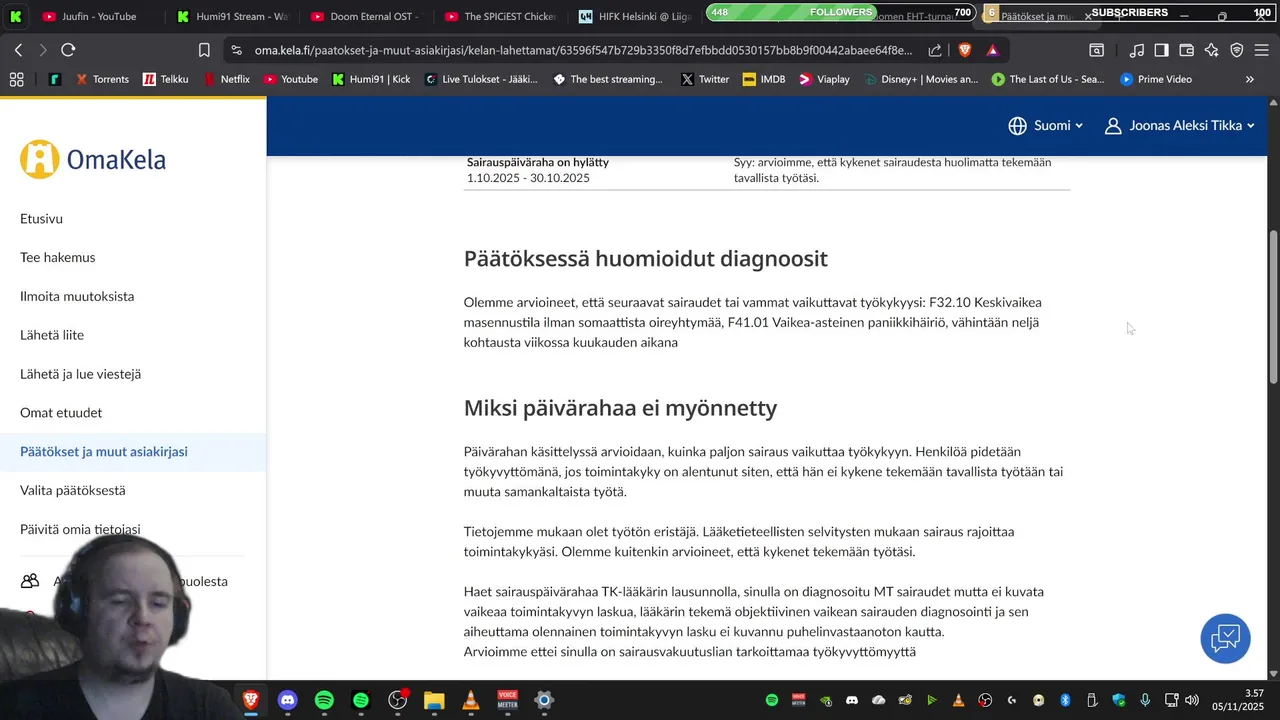Image resolution: width=1280 pixels, height=720 pixels.
Task: Open VLC media player from the taskbar
Action: tap(471, 700)
